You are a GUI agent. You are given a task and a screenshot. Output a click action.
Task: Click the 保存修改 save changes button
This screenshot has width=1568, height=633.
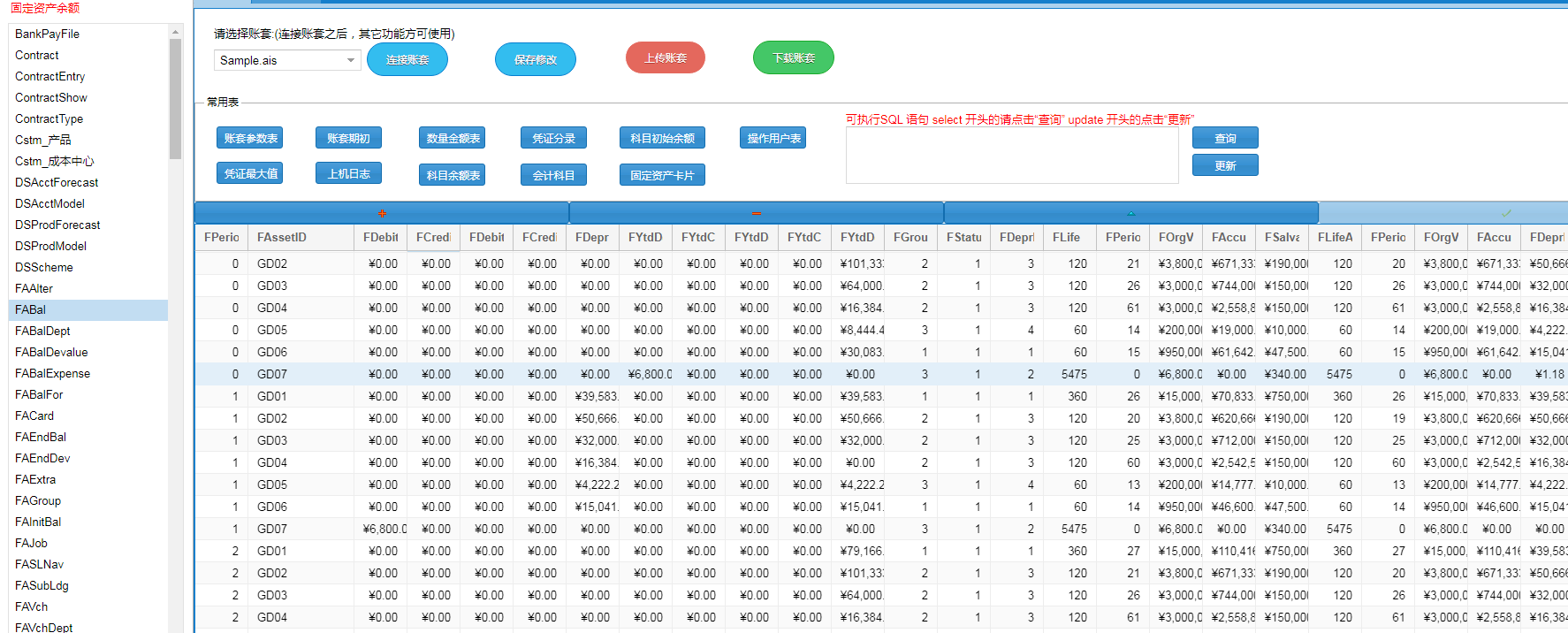[x=536, y=59]
